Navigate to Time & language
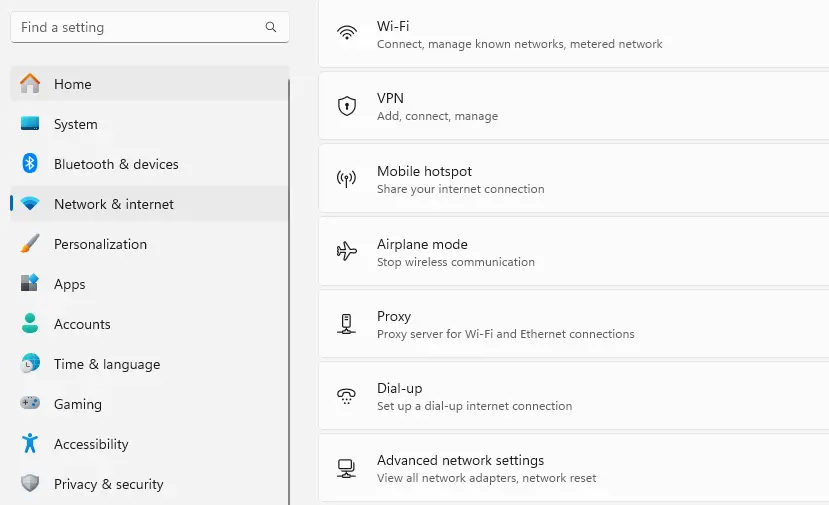Viewport: 829px width, 505px height. tap(106, 364)
